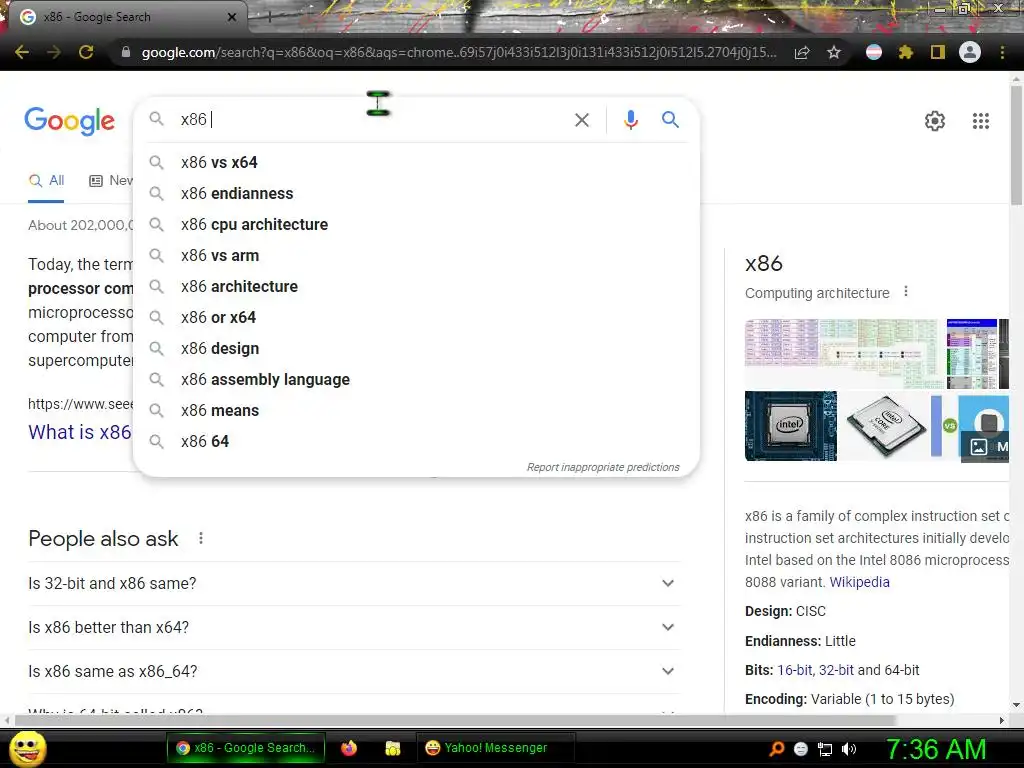Click the striped extension icon in toolbar
The image size is (1024, 768).
point(874,52)
